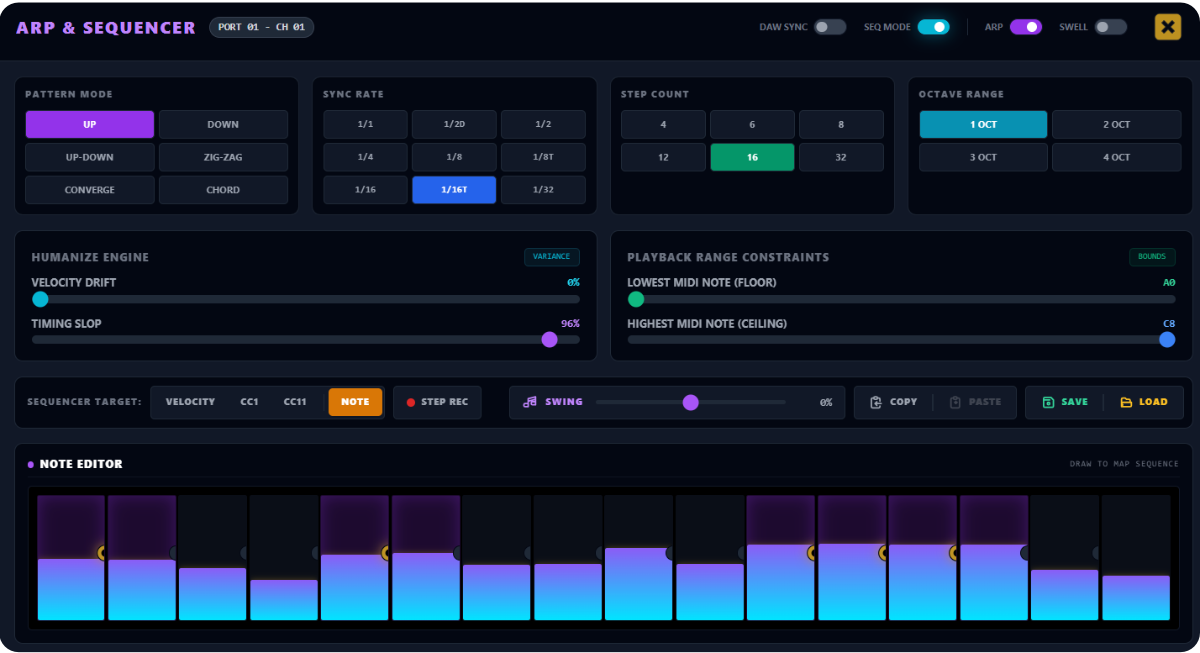Set step count to 12
The height and width of the screenshot is (653, 1200).
click(x=663, y=157)
